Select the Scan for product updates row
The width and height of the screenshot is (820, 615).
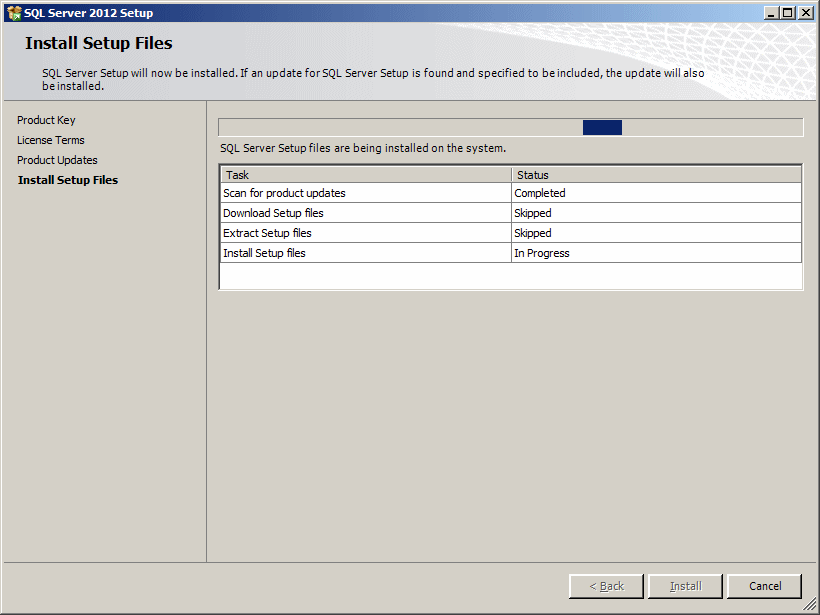pos(510,193)
